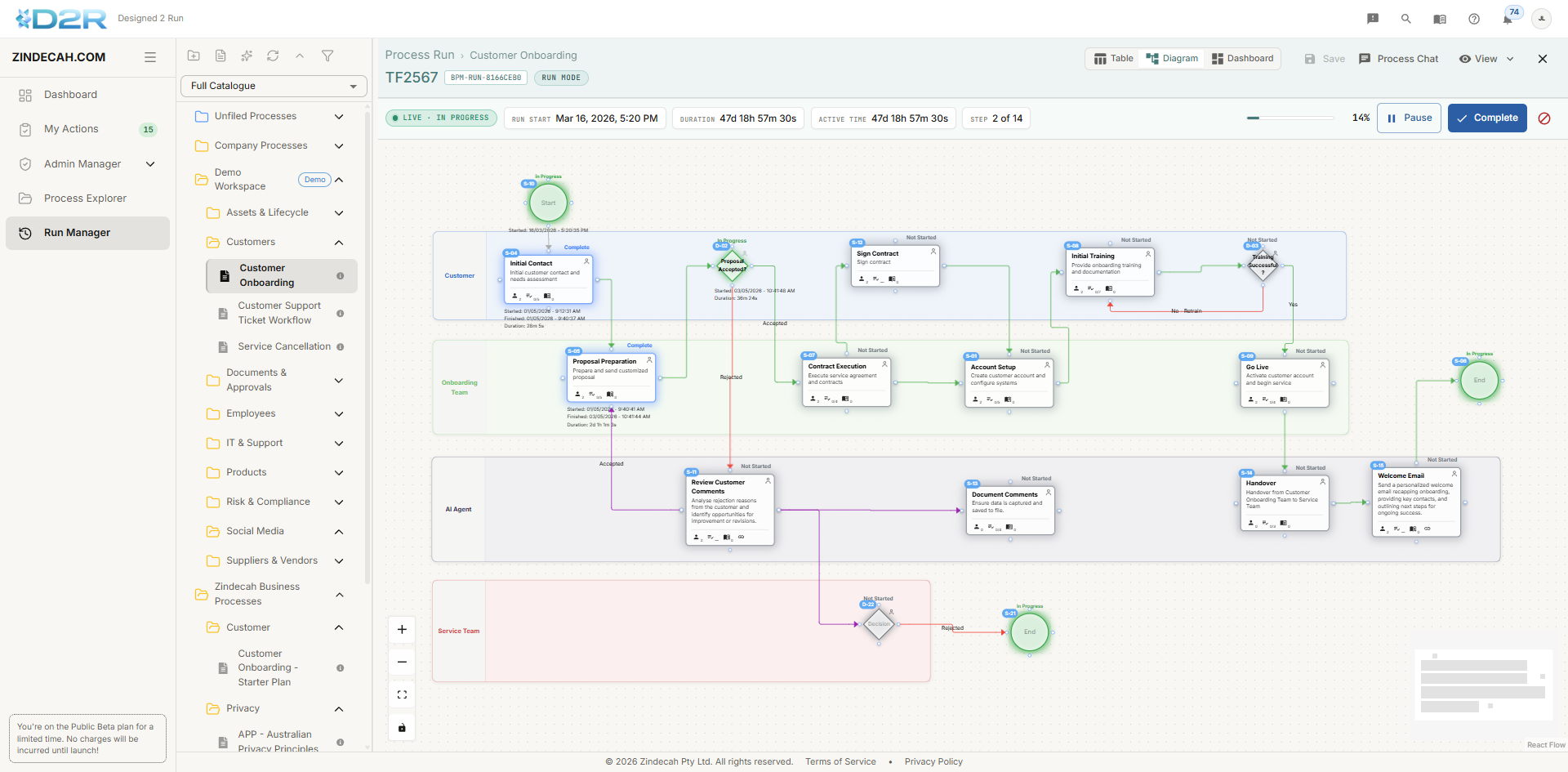Screen dimensions: 1568x772
Task: Switch to Dashboard view tab
Action: point(1242,59)
